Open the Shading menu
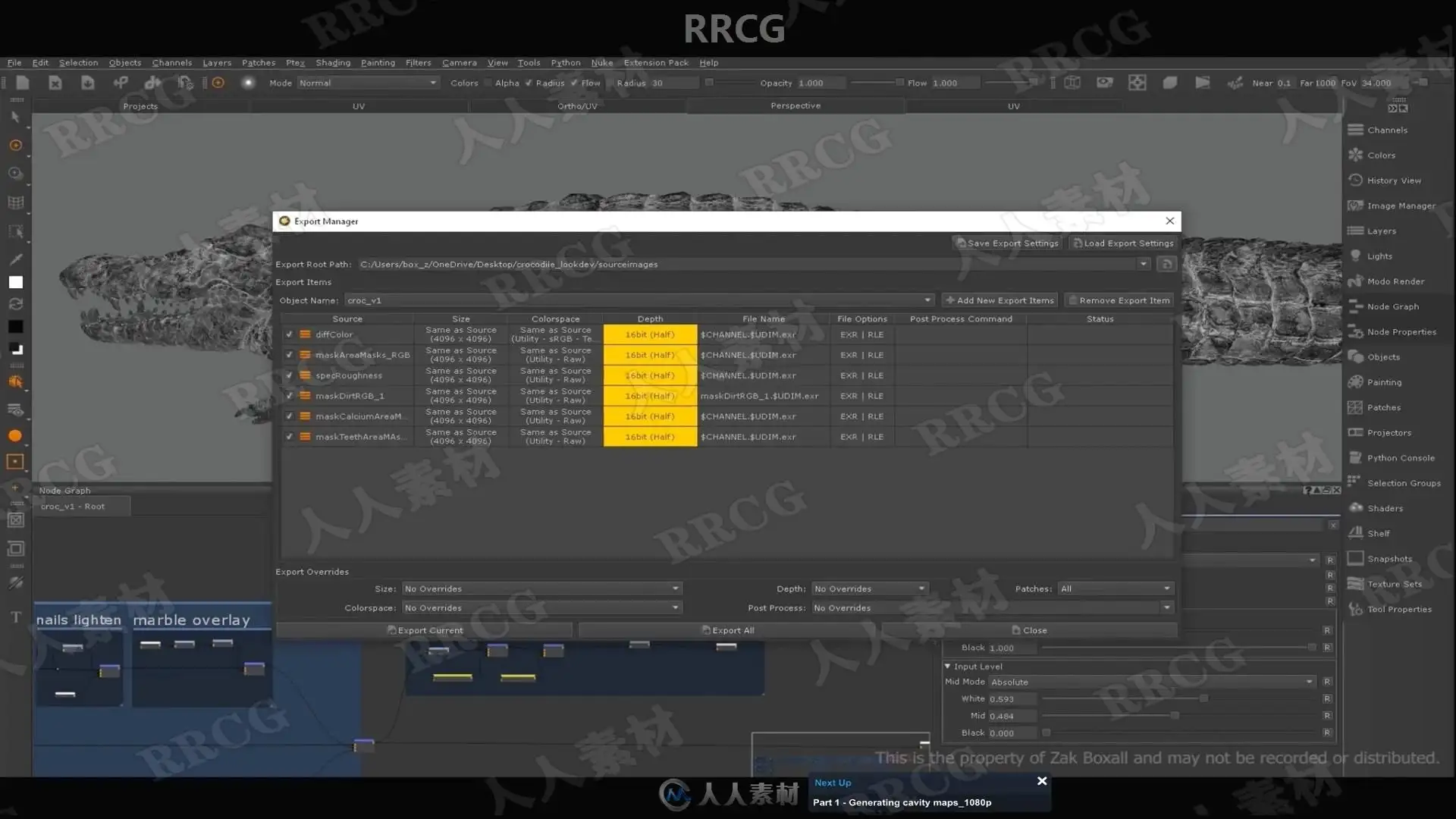Screen dimensions: 1456x819 (333, 63)
